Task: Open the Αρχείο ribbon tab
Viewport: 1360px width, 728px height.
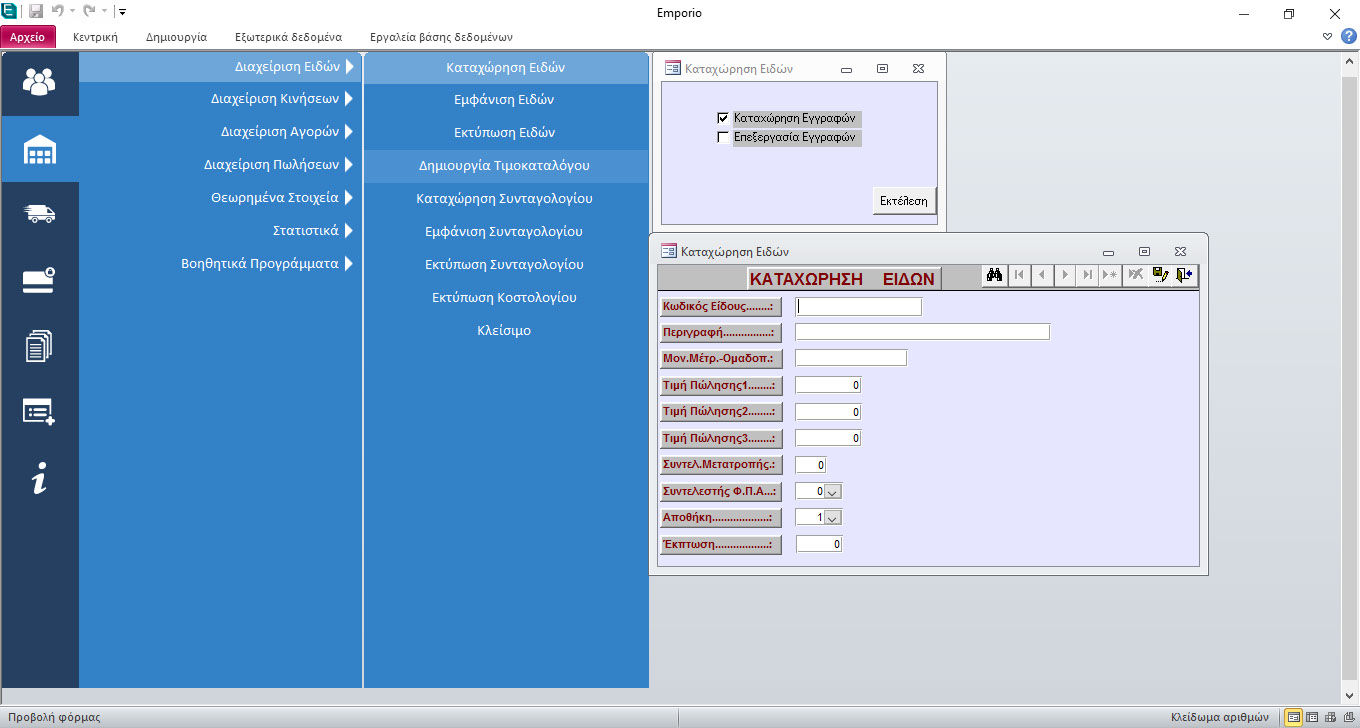Action: [x=28, y=37]
